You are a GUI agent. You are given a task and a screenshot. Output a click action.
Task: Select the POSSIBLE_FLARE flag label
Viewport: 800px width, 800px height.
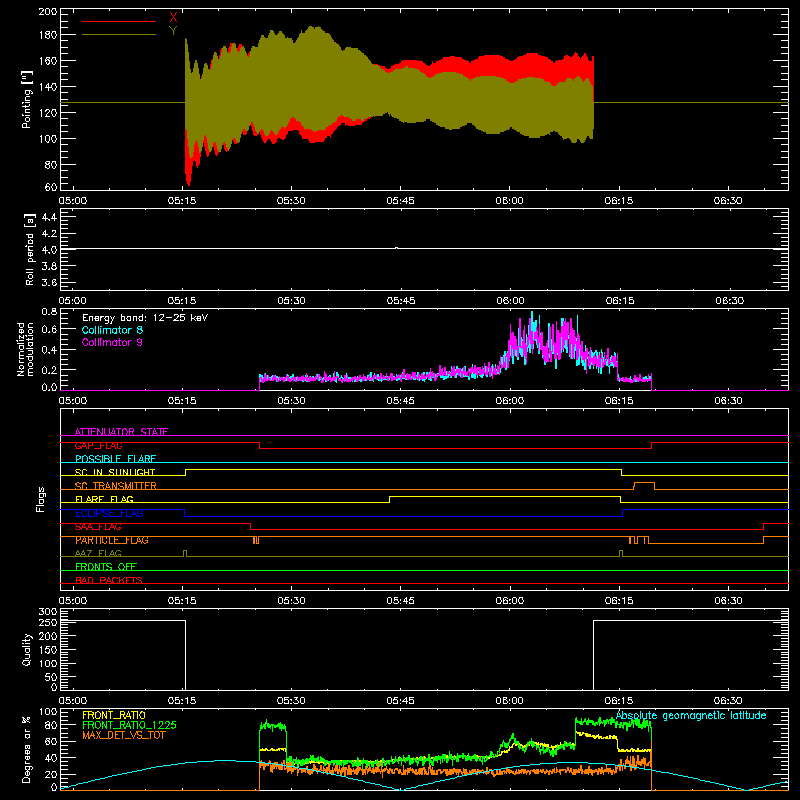click(x=115, y=459)
